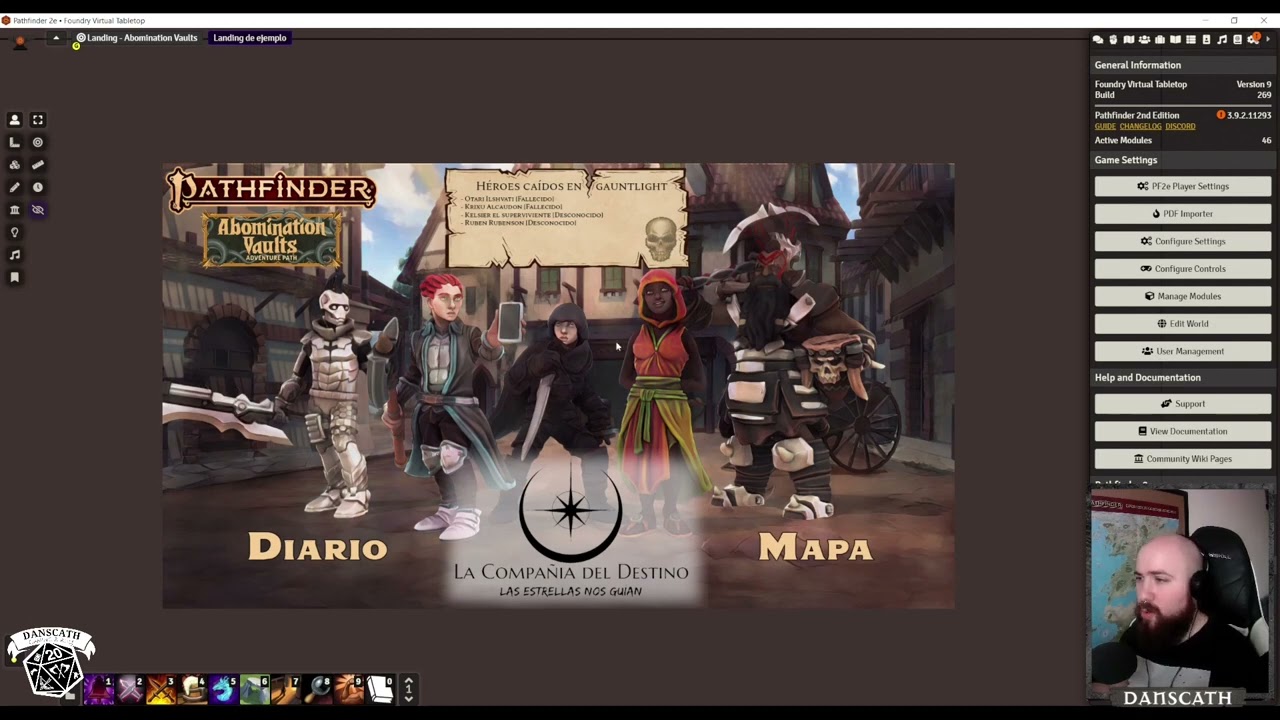Open the Journal book sidebar tab

pos(1175,39)
